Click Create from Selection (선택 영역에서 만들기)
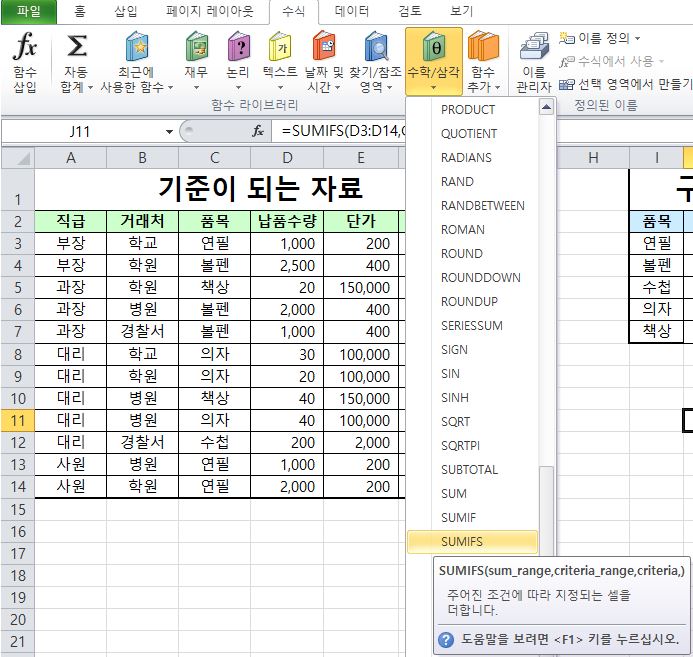The image size is (693, 657). coord(625,84)
